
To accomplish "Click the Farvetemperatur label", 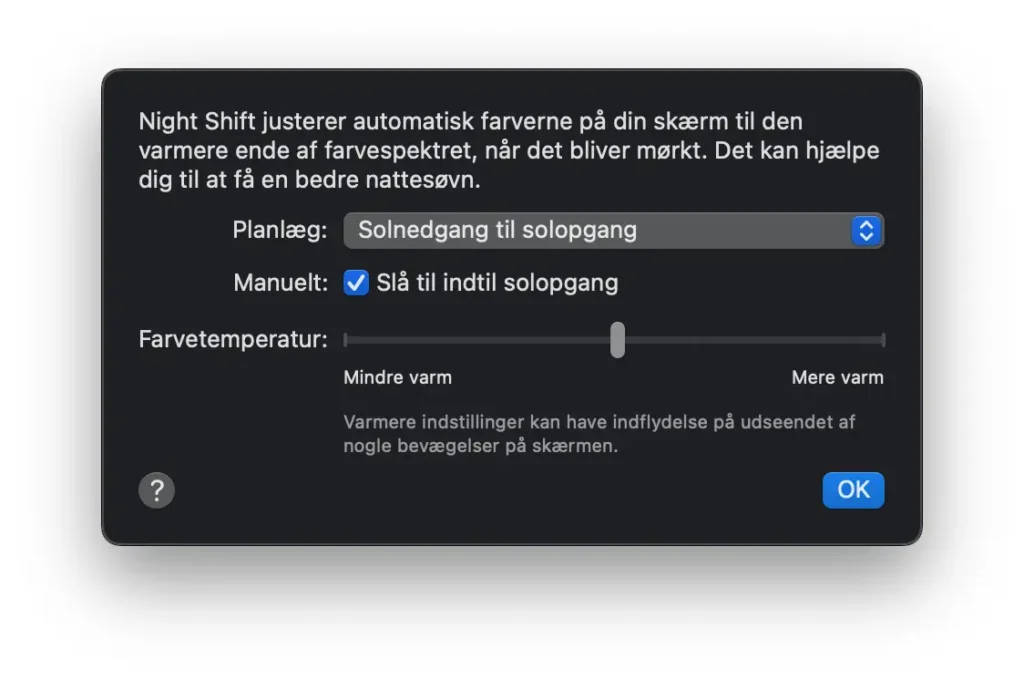I will tap(232, 340).
